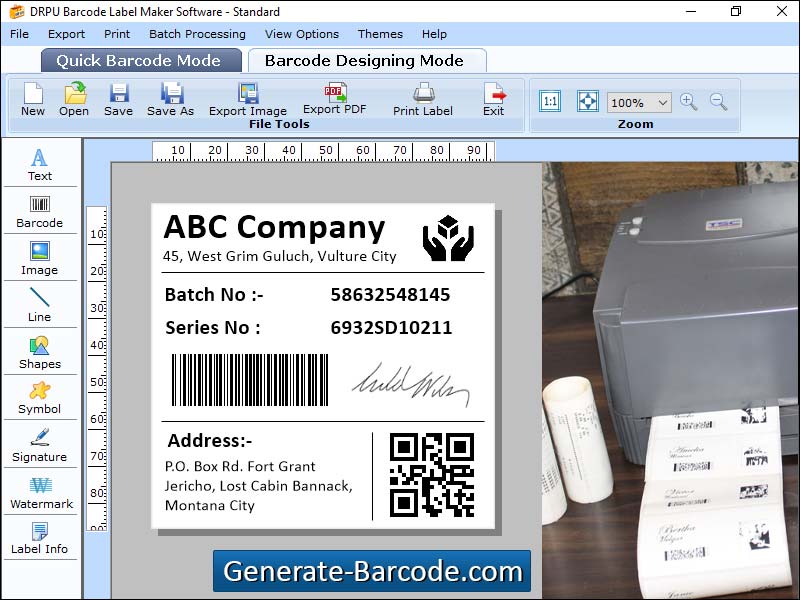The image size is (800, 600).
Task: Fit the label to the window
Action: tap(587, 101)
